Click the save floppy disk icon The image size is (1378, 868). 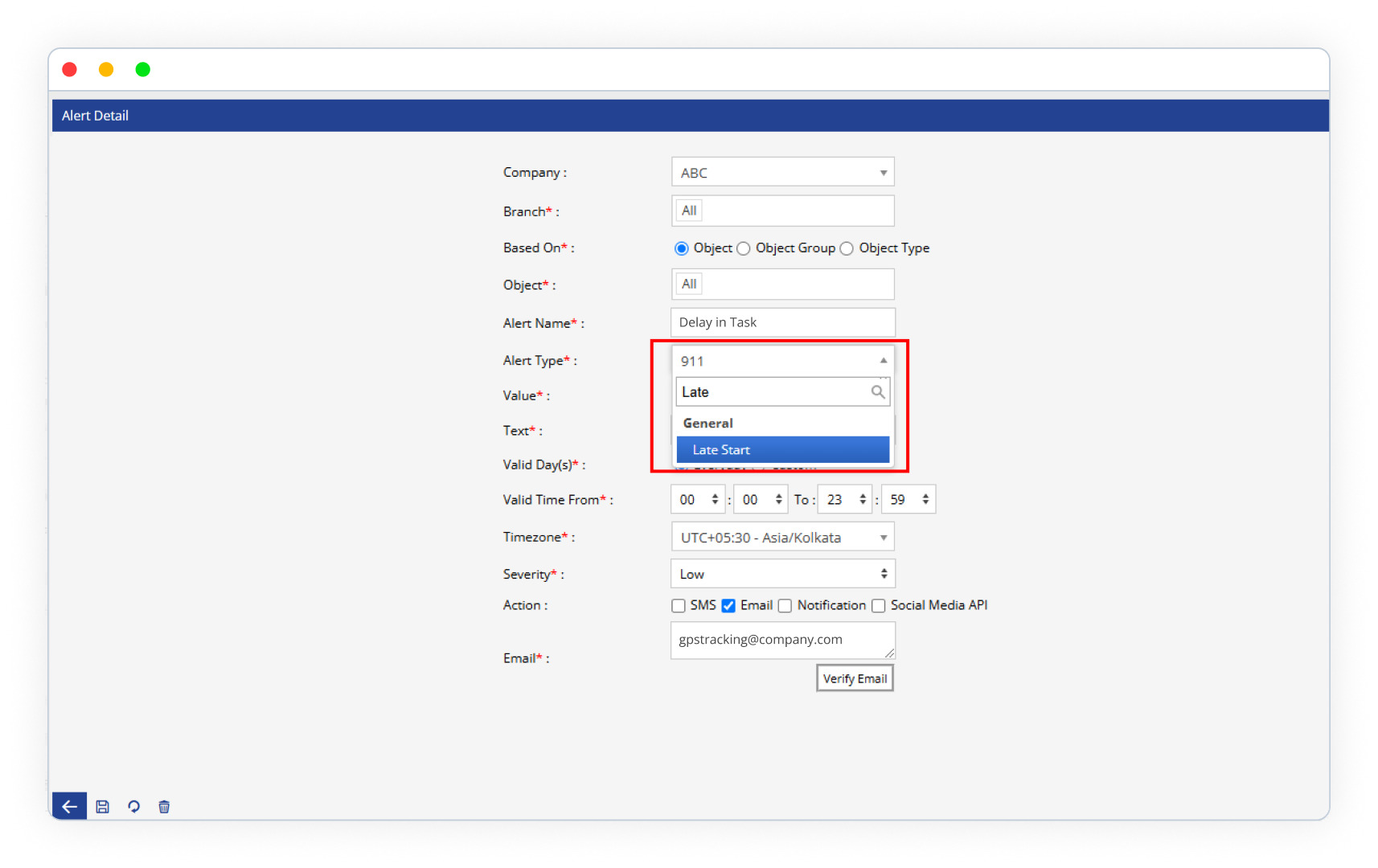click(102, 806)
